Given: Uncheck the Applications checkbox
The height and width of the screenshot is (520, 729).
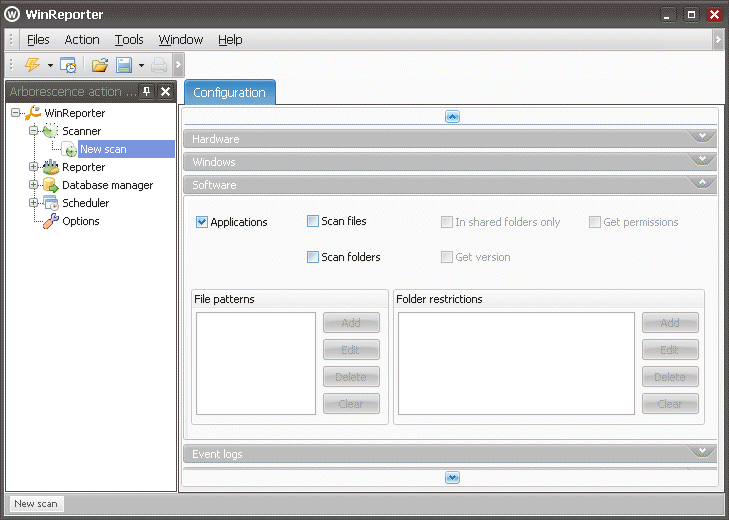Looking at the screenshot, I should pyautogui.click(x=201, y=222).
